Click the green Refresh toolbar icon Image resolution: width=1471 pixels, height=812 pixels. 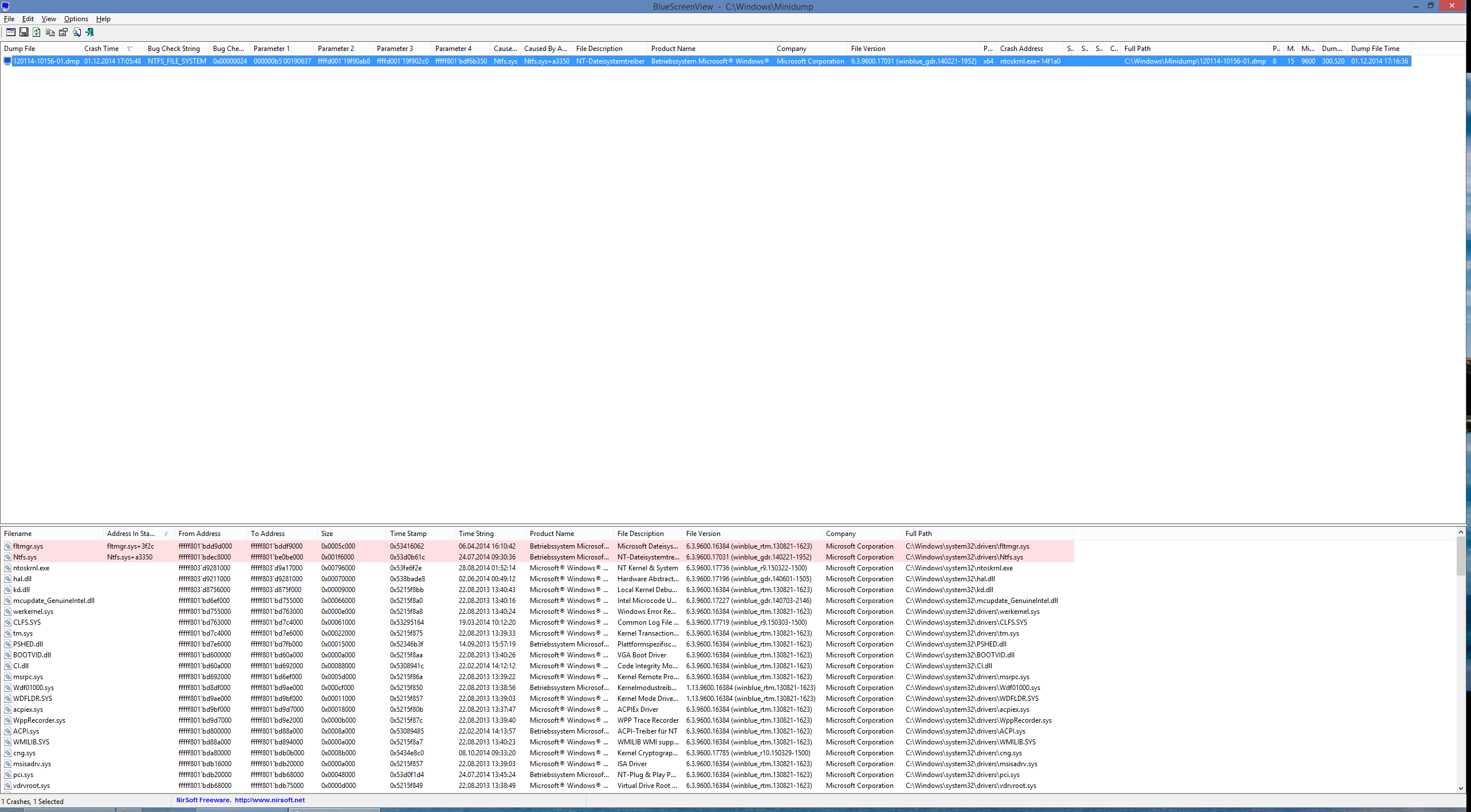point(37,32)
